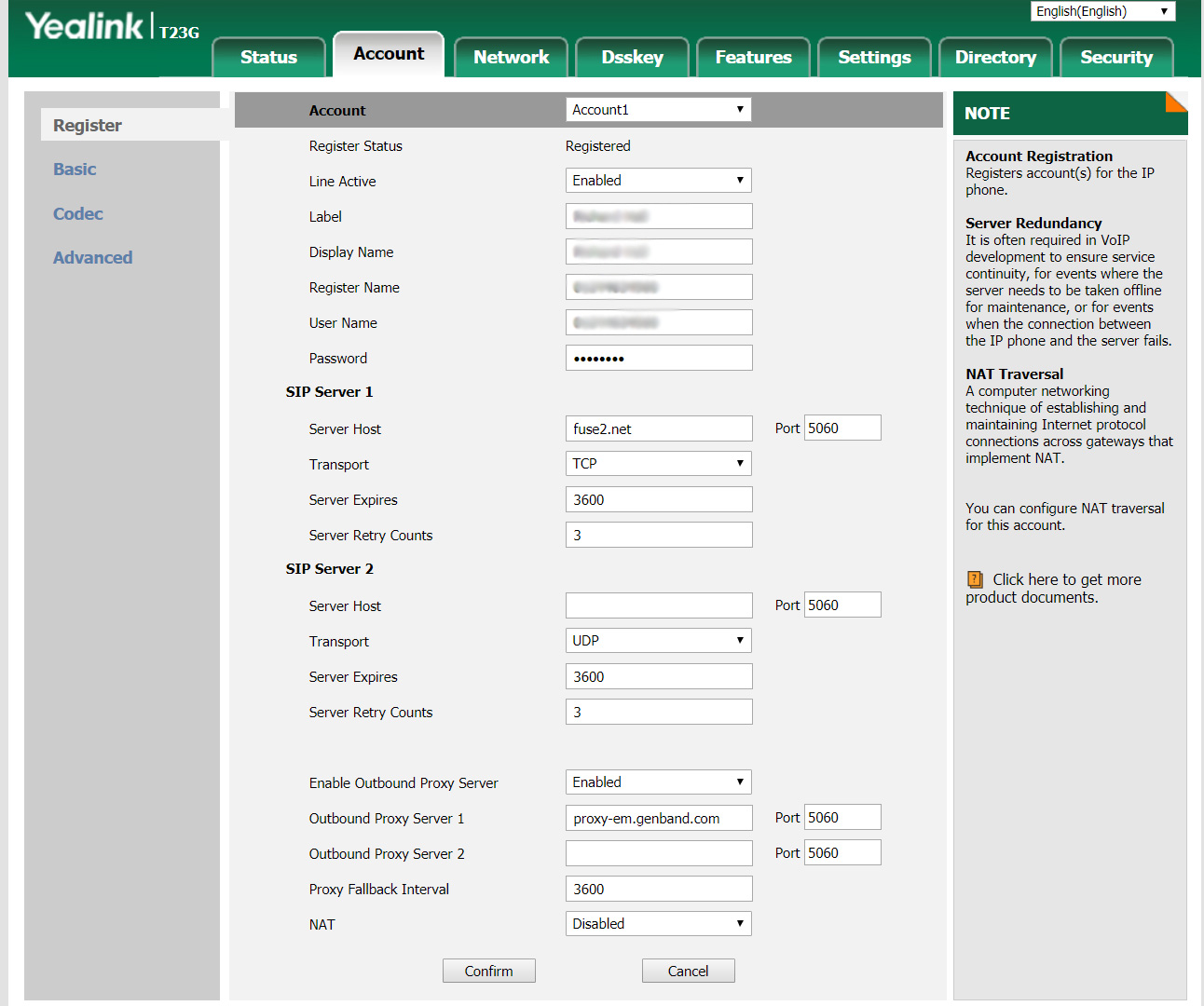Open SIP Server 1 Transport dropdown
The image size is (1204, 1006).
[658, 464]
